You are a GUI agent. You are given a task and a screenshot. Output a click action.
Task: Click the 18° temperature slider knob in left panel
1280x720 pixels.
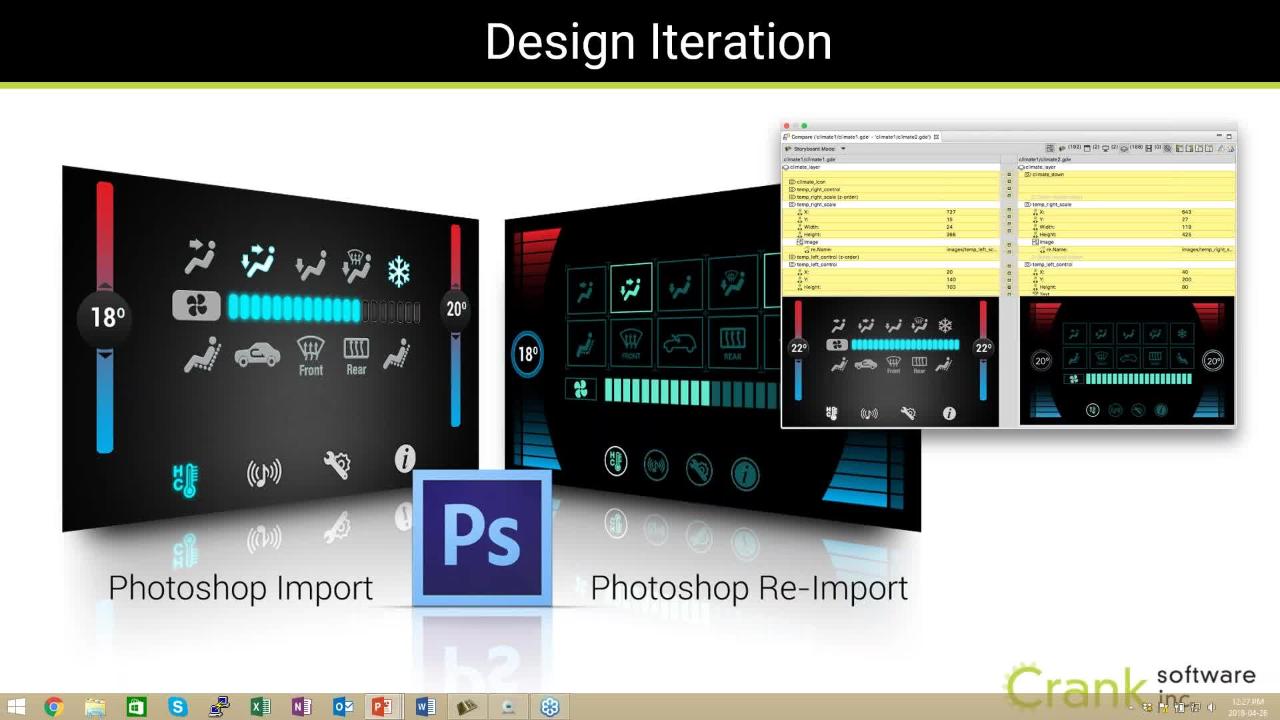(107, 317)
